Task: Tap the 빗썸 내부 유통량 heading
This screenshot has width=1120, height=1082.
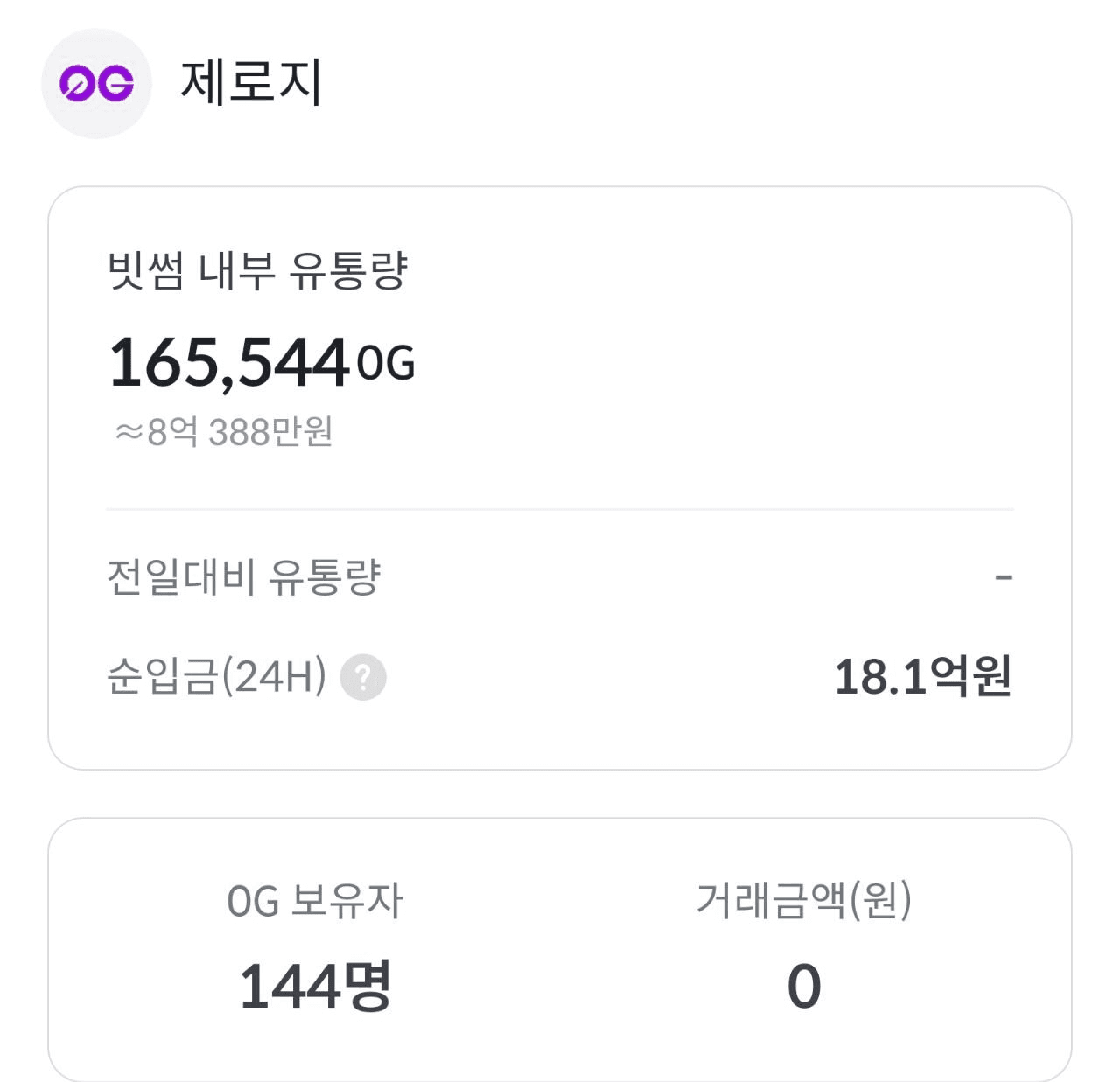Action: pos(257,270)
